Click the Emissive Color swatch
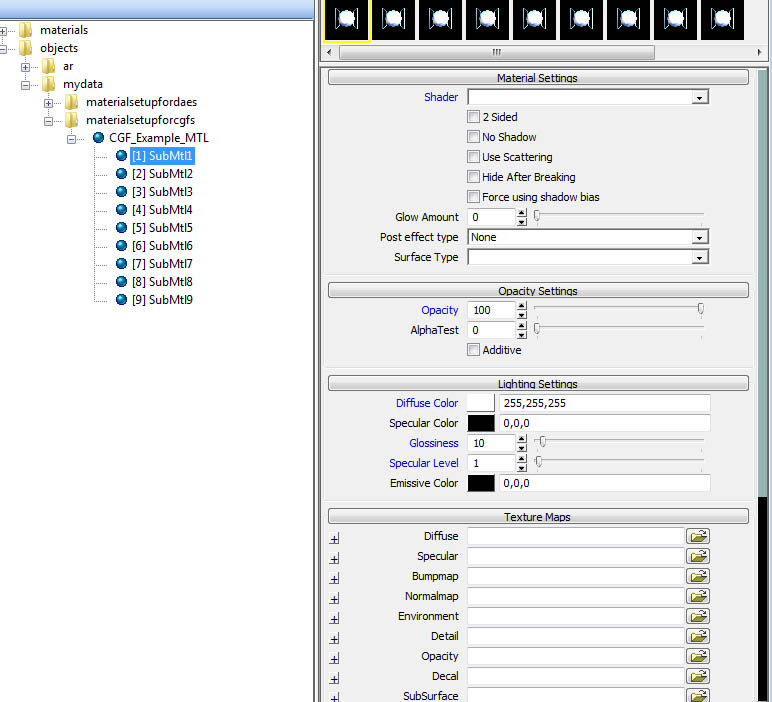Viewport: 772px width, 702px height. click(481, 483)
